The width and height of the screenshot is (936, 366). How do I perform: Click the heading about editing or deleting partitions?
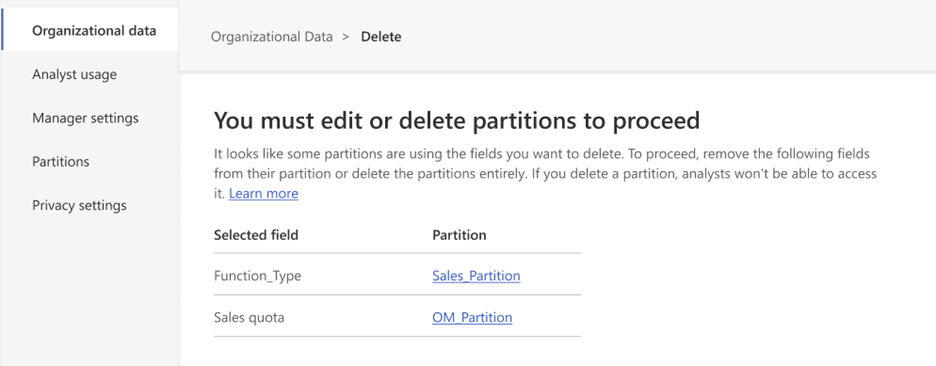(x=457, y=121)
